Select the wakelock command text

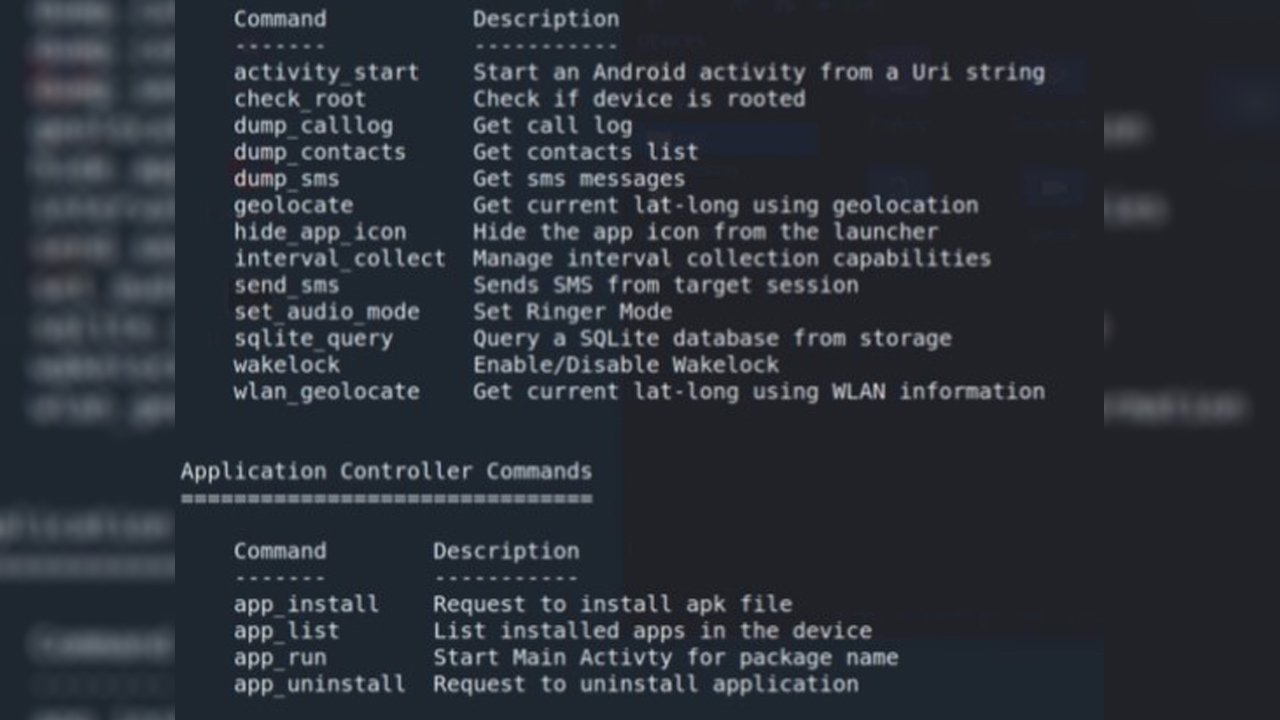286,365
